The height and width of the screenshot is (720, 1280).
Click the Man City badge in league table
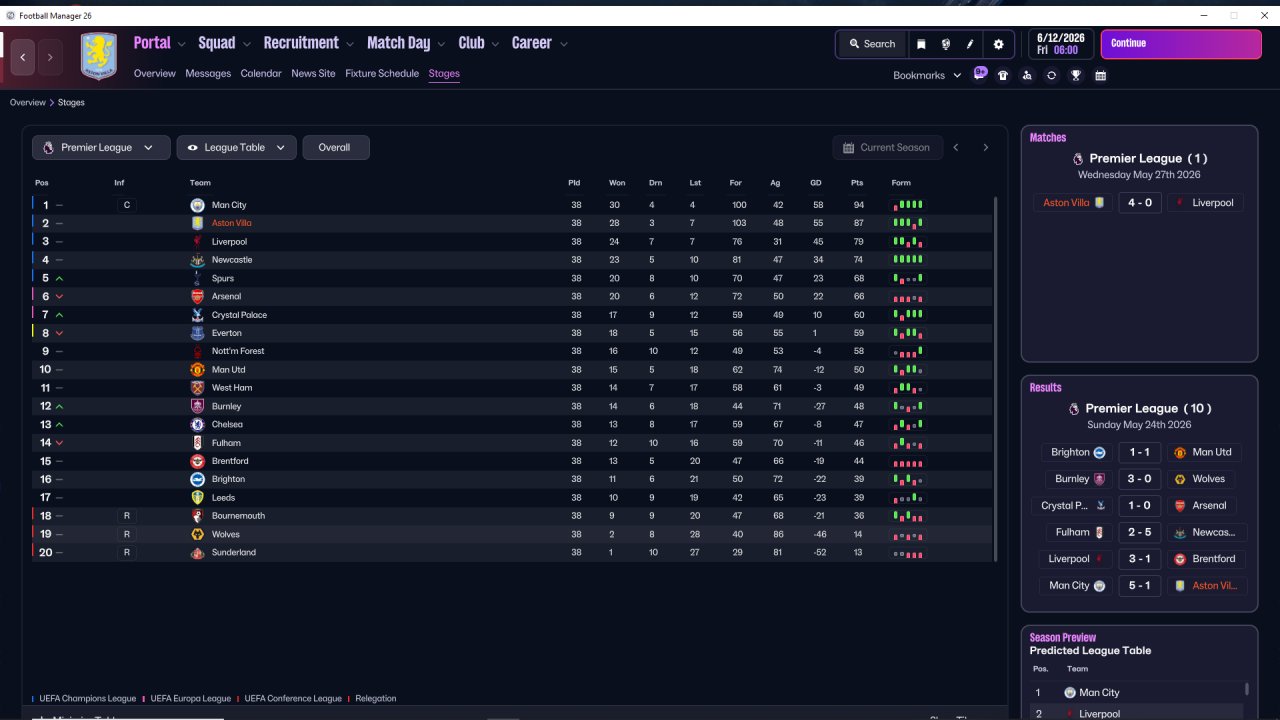click(197, 205)
